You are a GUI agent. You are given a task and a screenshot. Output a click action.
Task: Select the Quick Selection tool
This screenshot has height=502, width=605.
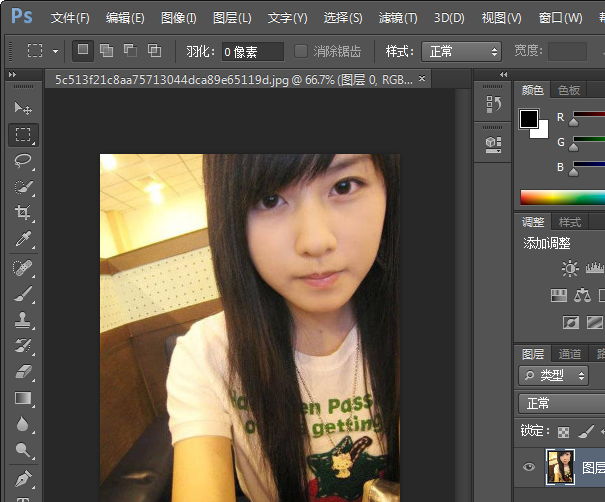[23, 187]
